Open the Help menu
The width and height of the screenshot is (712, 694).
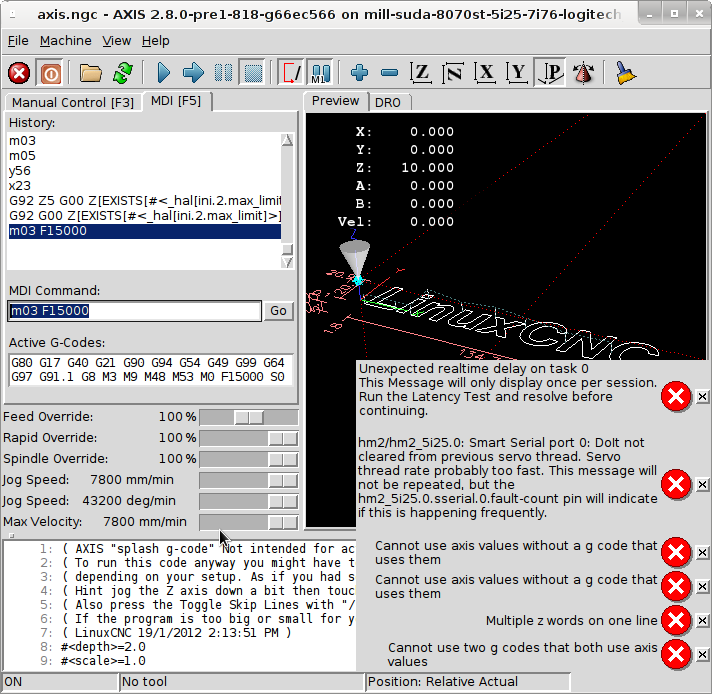tap(155, 41)
